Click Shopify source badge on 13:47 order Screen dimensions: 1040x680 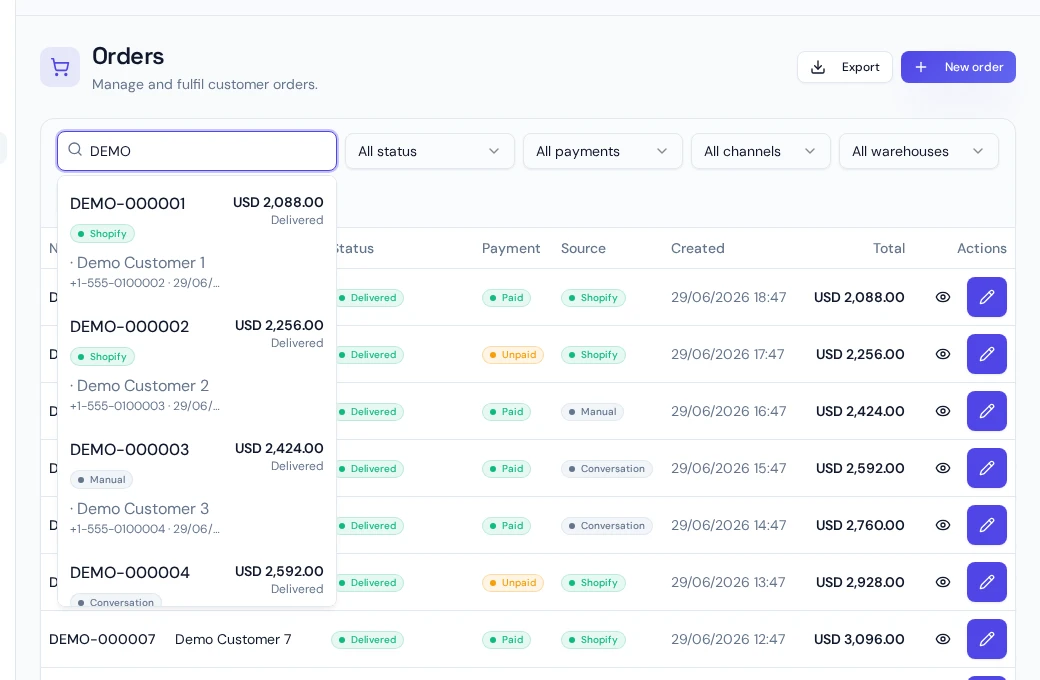tap(593, 583)
